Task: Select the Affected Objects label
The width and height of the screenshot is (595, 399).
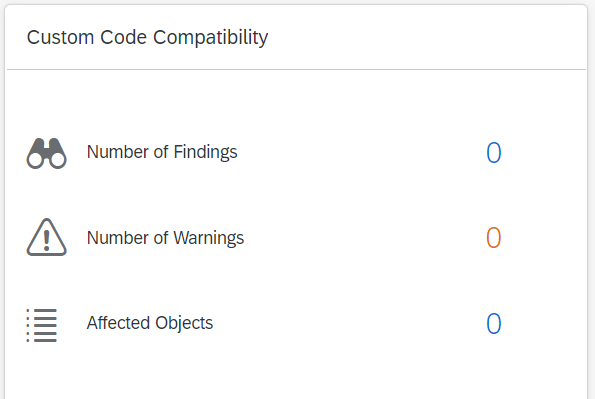Action: tap(150, 323)
